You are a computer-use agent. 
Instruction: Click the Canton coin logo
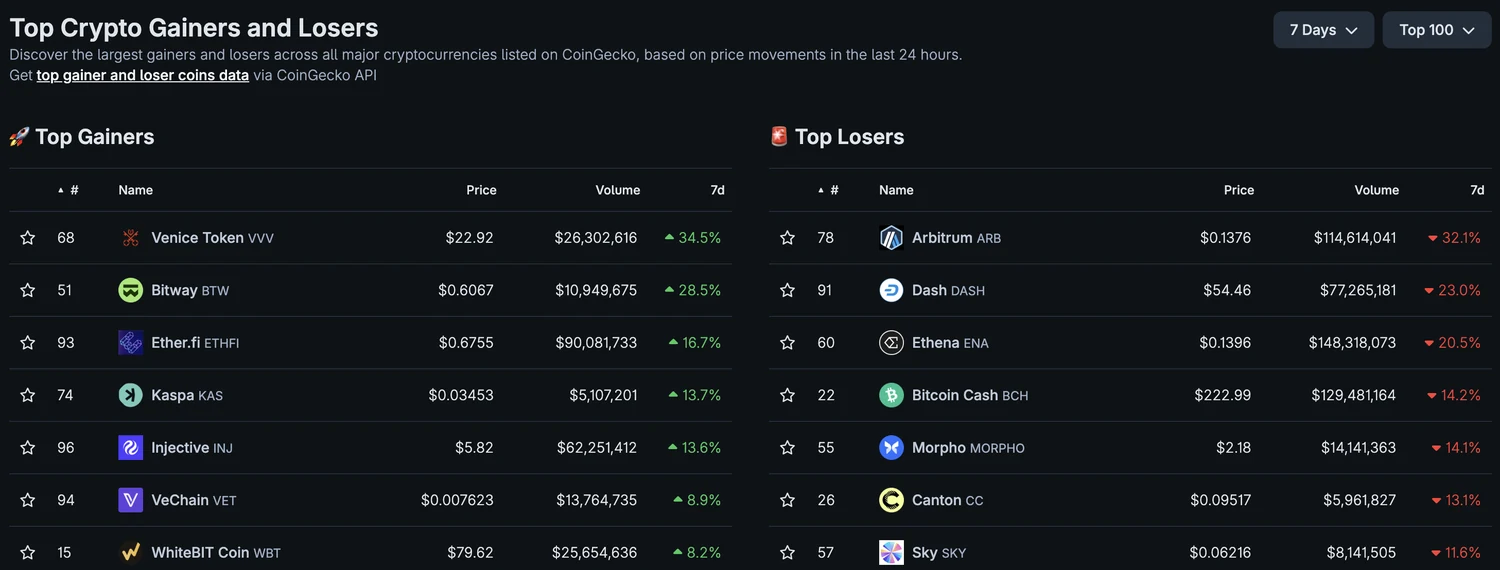click(x=891, y=500)
